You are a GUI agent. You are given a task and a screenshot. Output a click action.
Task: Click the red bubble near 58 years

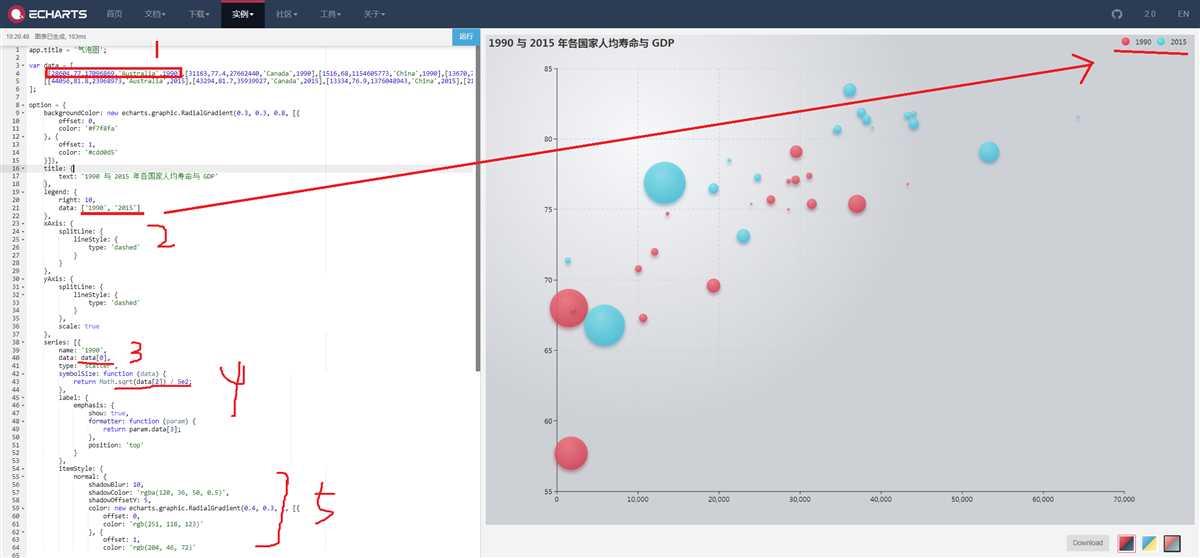click(571, 452)
